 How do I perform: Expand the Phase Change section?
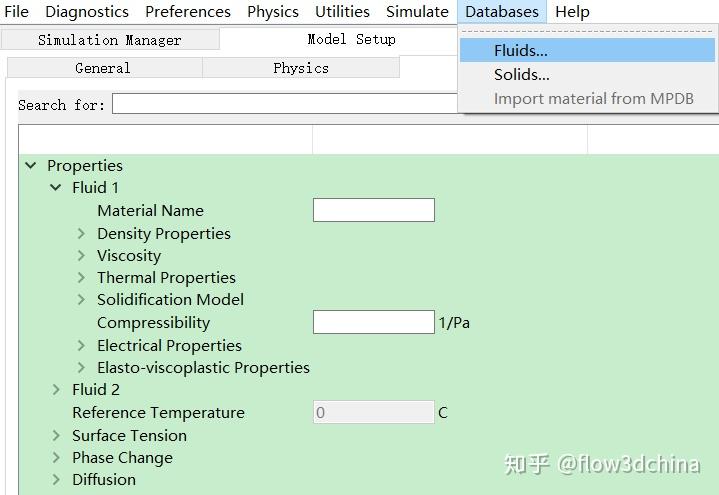(57, 458)
